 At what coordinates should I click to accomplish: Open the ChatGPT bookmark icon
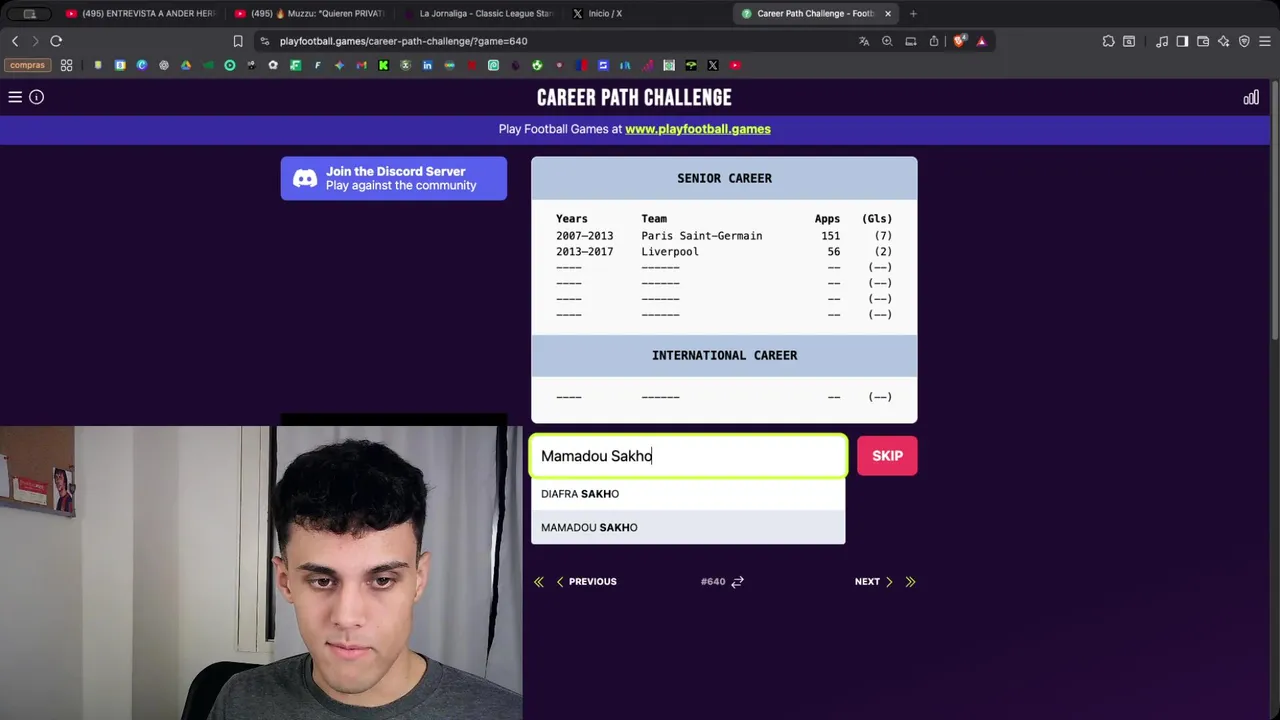[x=164, y=65]
